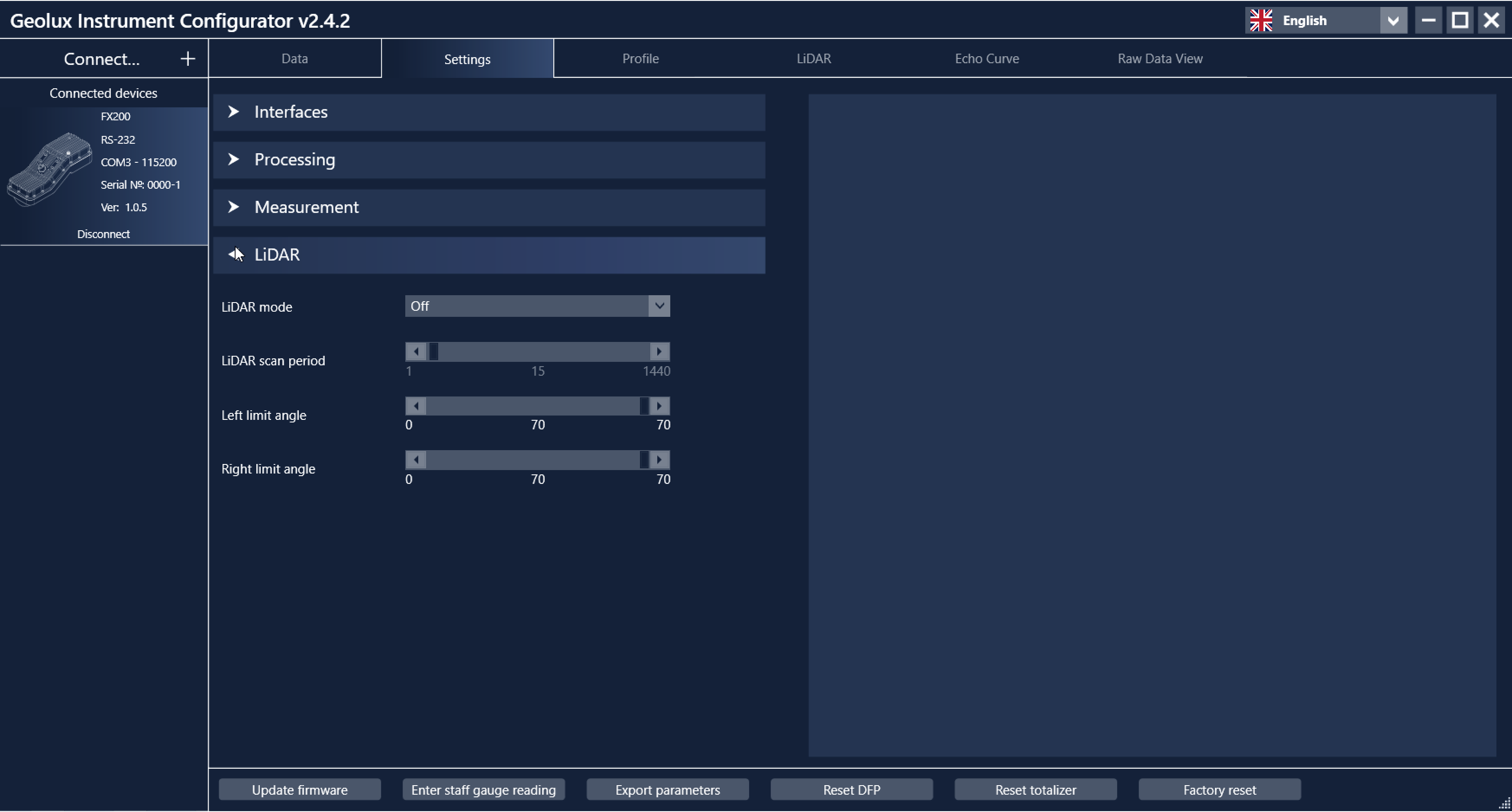Increase Left limit angle with right arrow
1512x812 pixels.
pos(659,406)
